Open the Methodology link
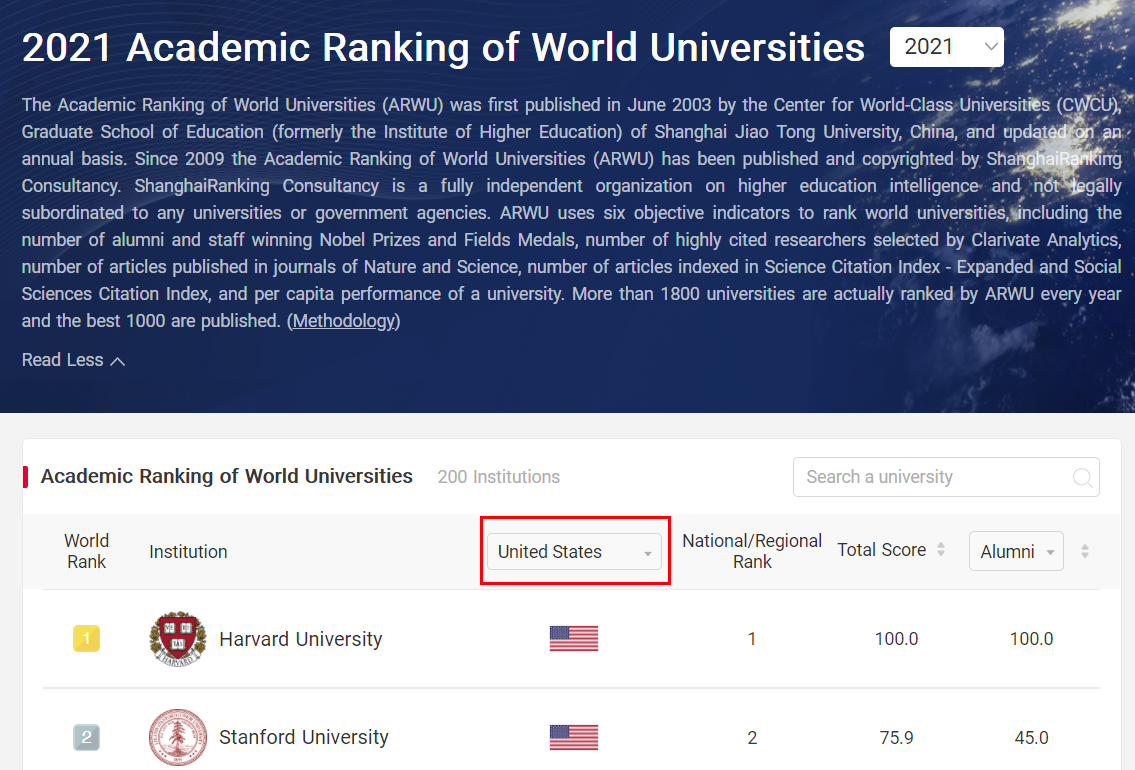The height and width of the screenshot is (770, 1135). click(x=344, y=321)
